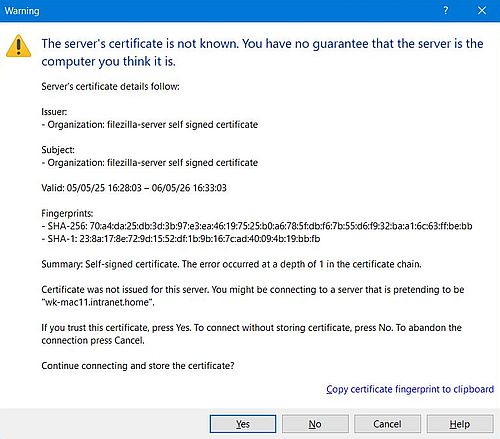Click the "server's certificate is not known" heading

(x=262, y=52)
